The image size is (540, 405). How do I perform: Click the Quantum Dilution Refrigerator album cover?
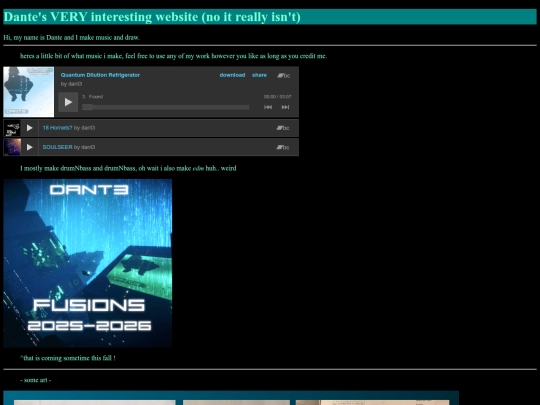(29, 92)
